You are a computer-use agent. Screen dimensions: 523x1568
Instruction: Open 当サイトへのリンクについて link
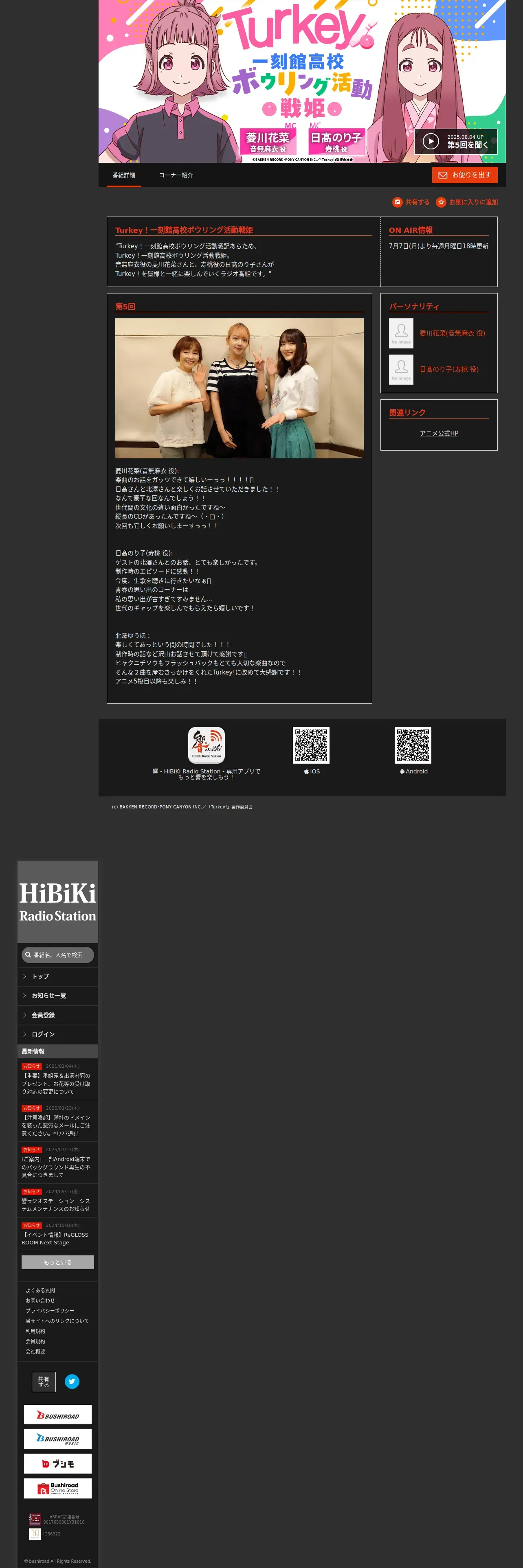[x=57, y=1321]
